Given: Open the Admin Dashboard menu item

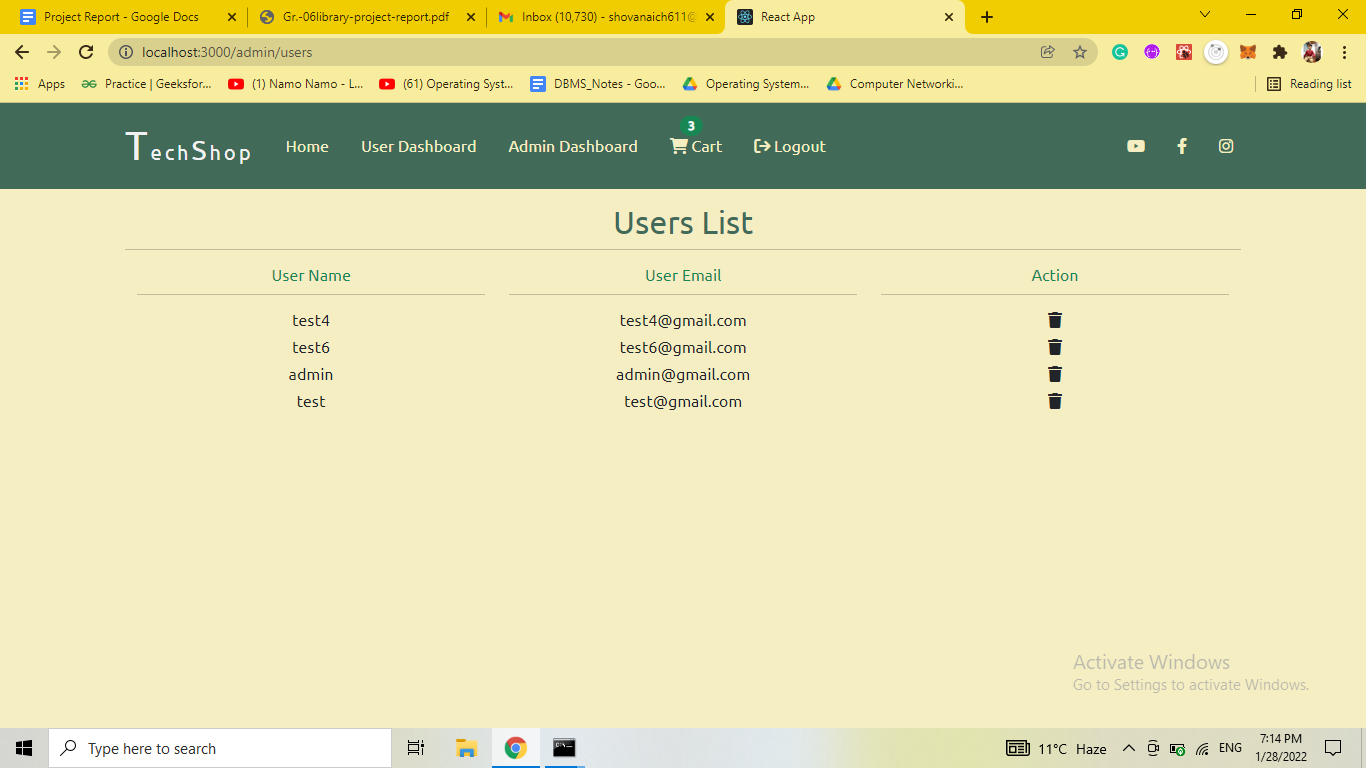Looking at the screenshot, I should click(x=572, y=146).
